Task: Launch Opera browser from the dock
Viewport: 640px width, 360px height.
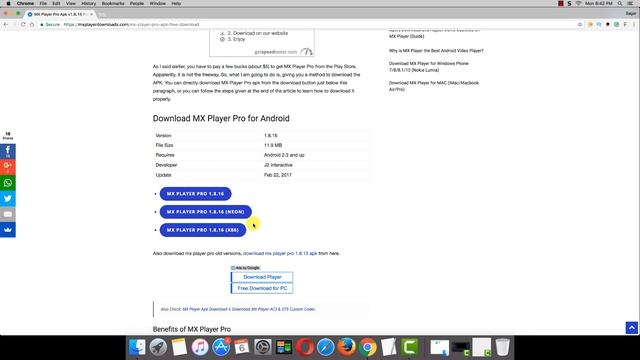Action: point(305,347)
